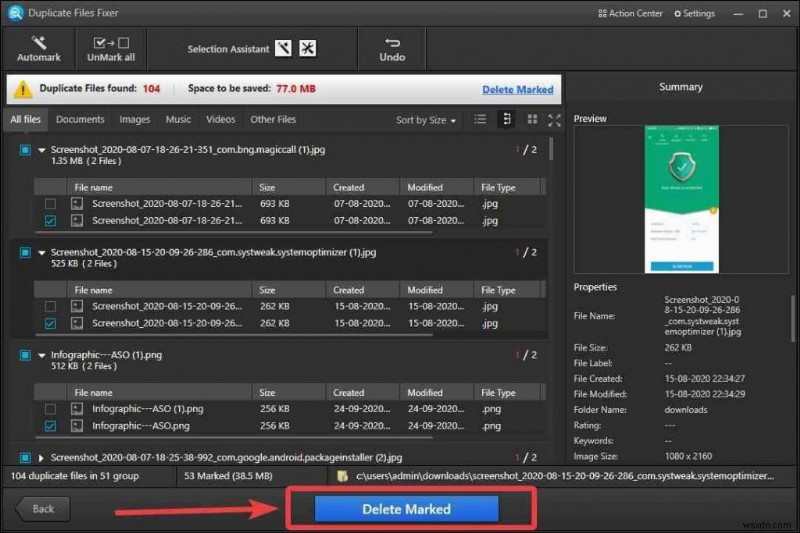Click the warning triangle icon near Duplicate Files found
Viewport: 800px width, 533px height.
[x=22, y=89]
